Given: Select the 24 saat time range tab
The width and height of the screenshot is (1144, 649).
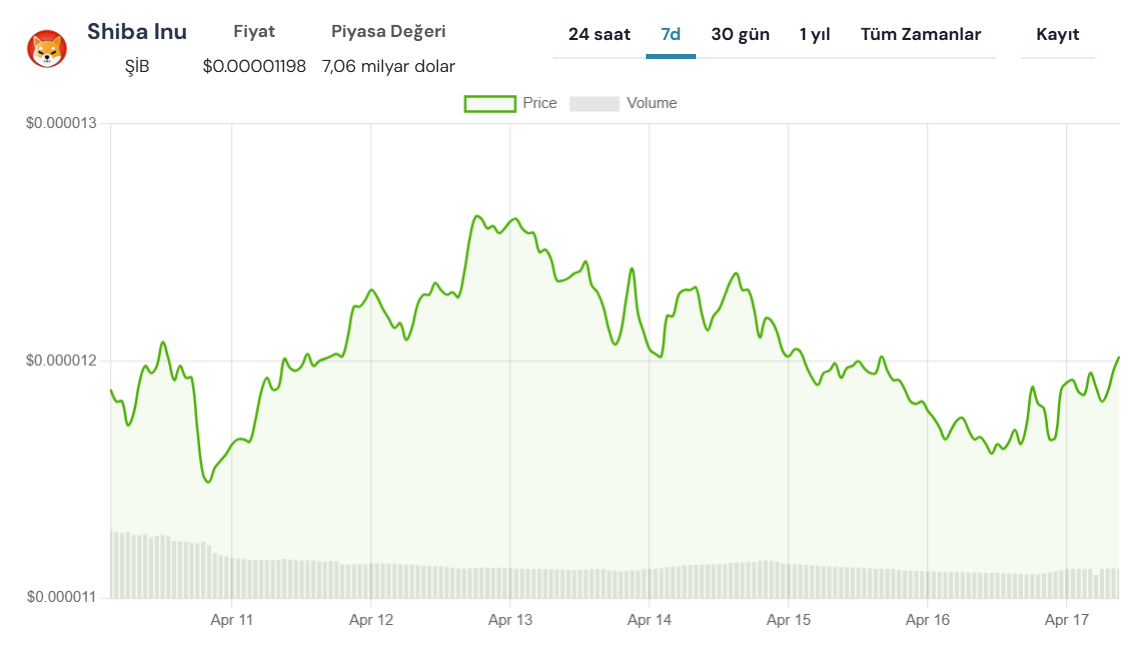Looking at the screenshot, I should [x=599, y=34].
